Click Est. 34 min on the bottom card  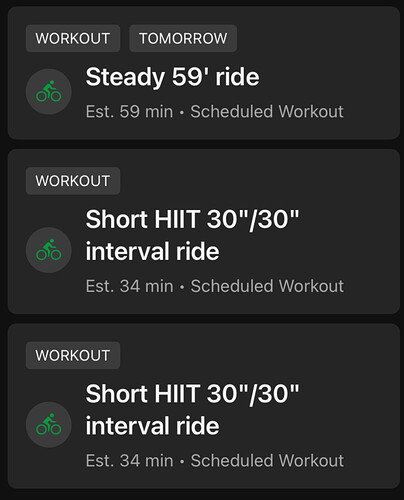[129, 461]
